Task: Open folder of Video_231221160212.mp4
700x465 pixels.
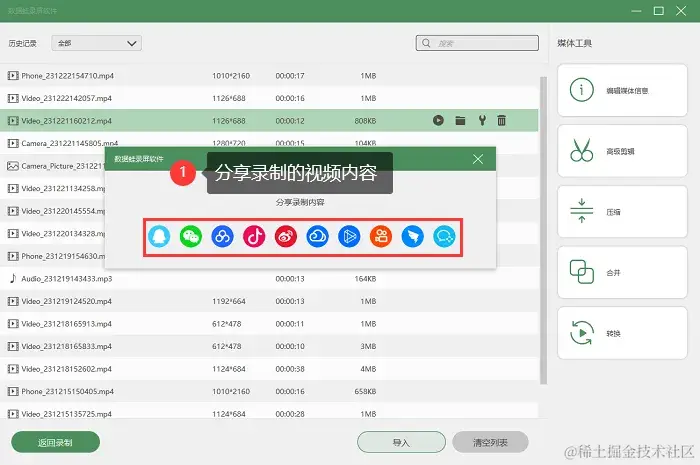Action: [460, 120]
